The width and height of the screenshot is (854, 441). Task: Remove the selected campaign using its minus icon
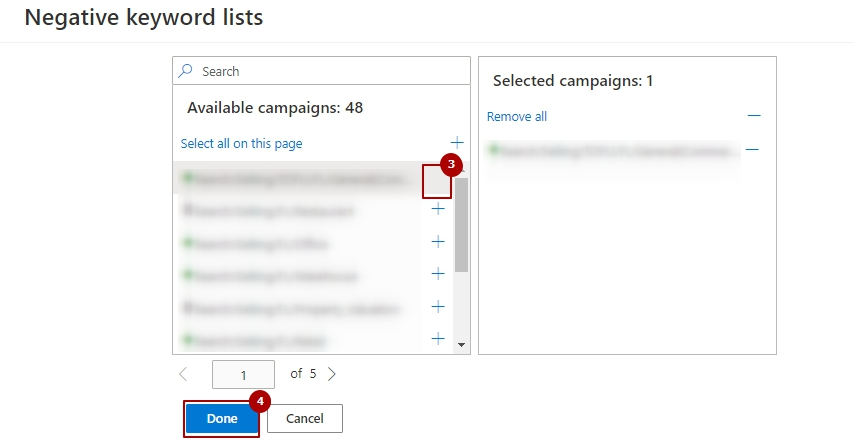(x=752, y=150)
